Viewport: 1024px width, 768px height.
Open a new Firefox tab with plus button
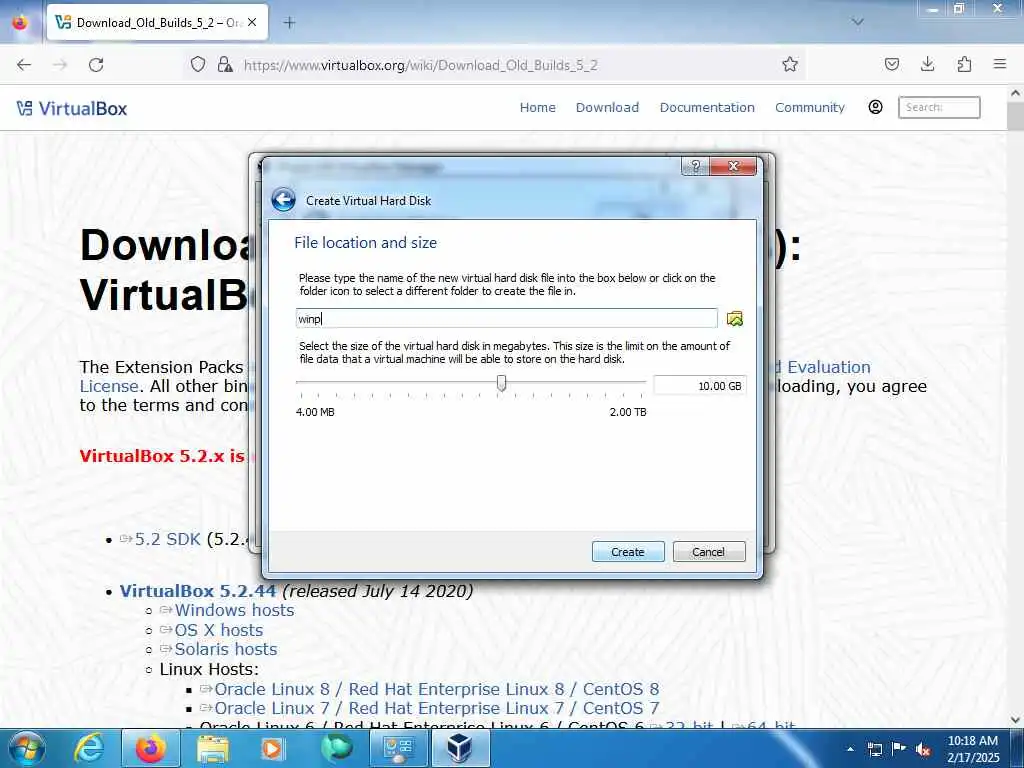(289, 22)
